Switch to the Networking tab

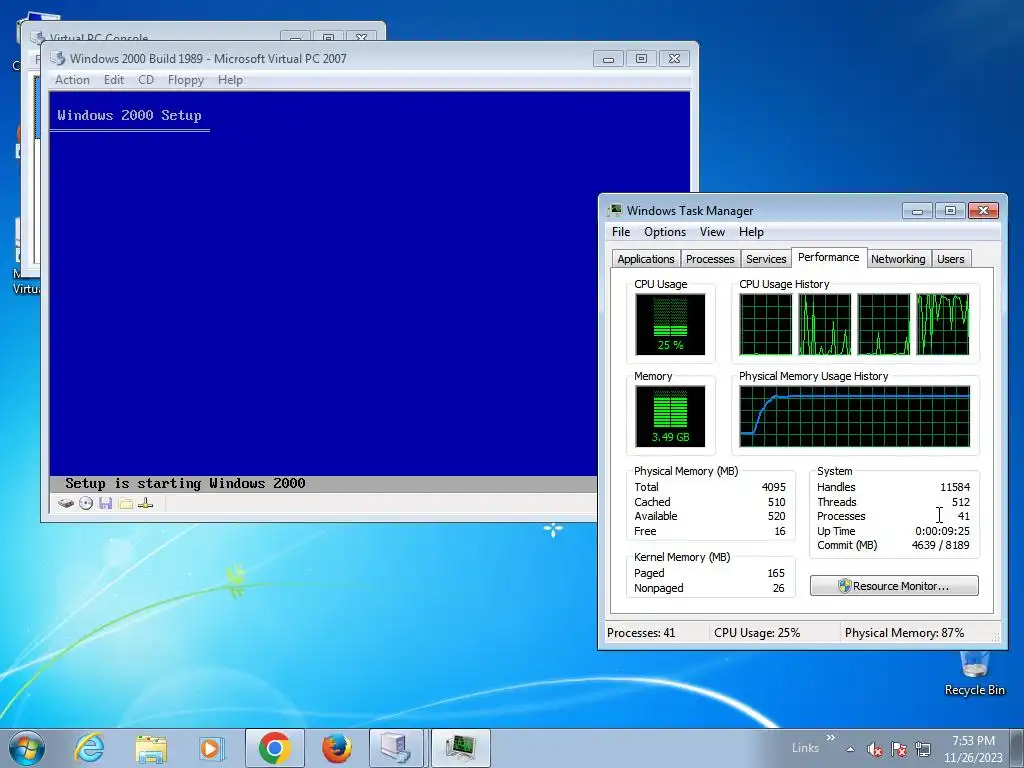(x=898, y=259)
